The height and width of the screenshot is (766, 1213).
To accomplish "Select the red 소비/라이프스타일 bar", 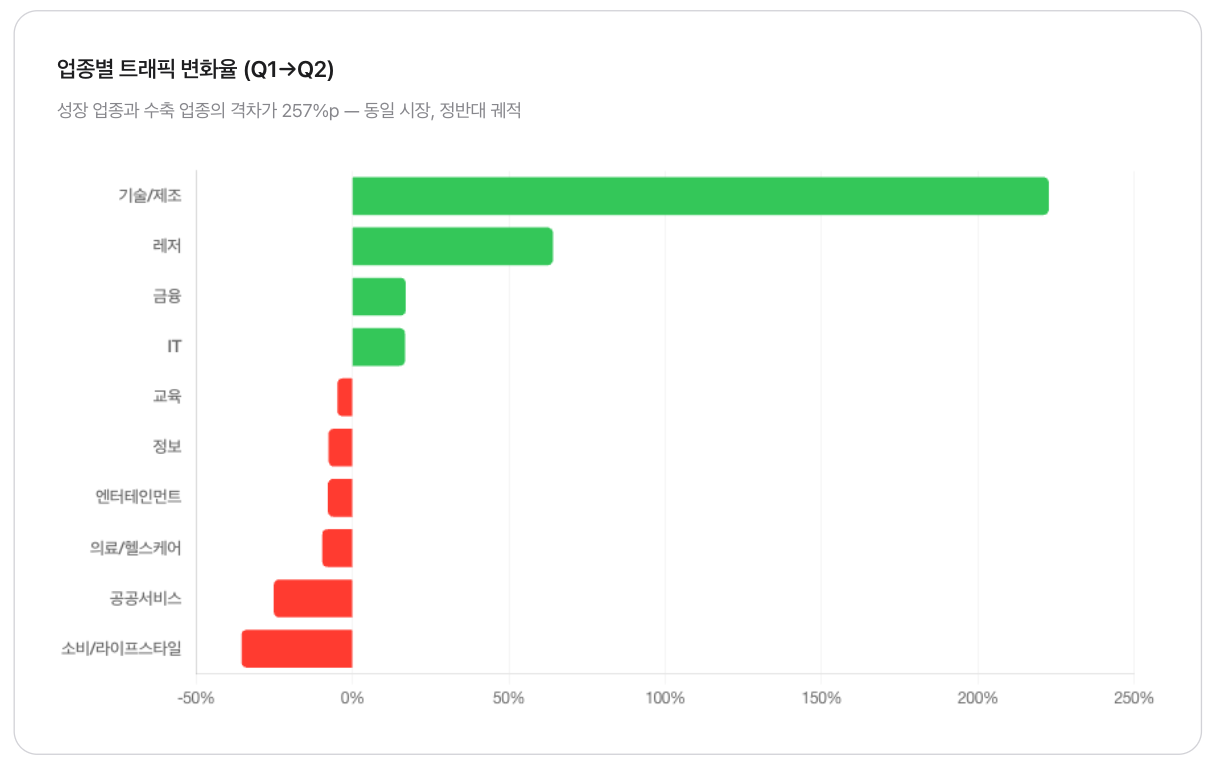I will tap(297, 648).
